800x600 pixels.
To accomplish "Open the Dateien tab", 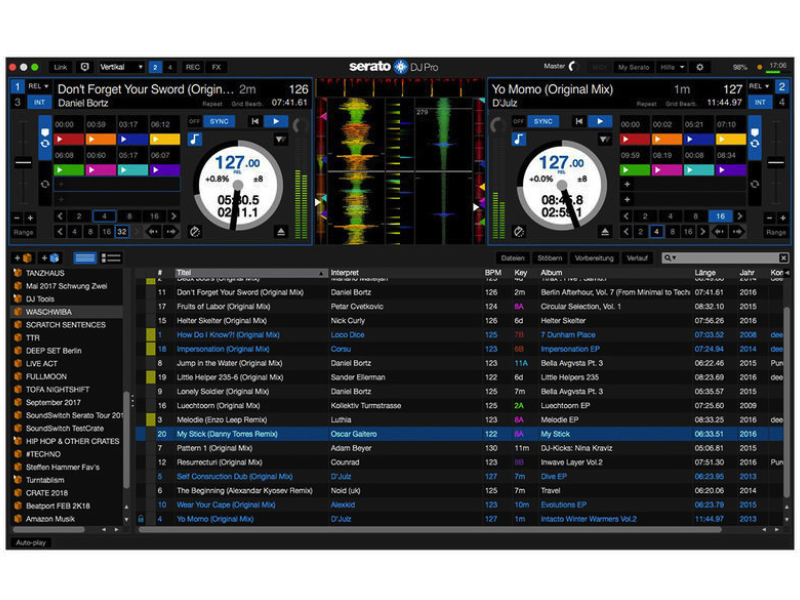I will click(513, 258).
